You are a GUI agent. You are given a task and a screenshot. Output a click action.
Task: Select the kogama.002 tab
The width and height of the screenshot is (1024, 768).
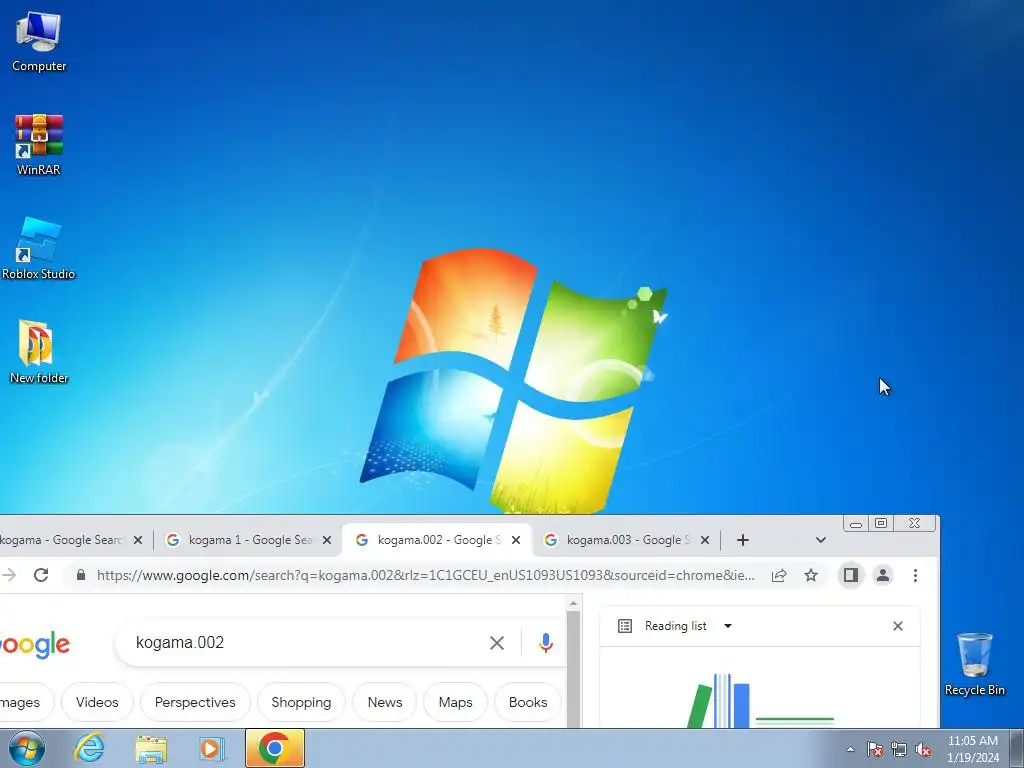click(436, 540)
